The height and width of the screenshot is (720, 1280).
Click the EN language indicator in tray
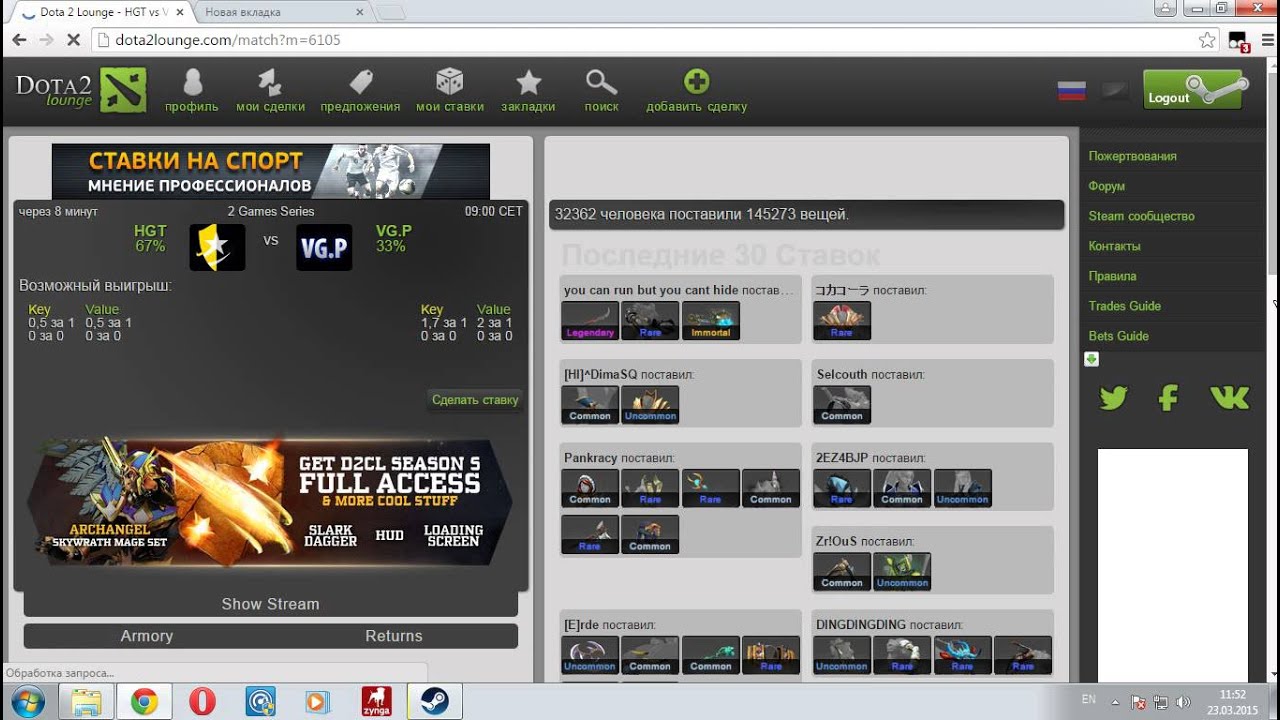pos(1089,699)
